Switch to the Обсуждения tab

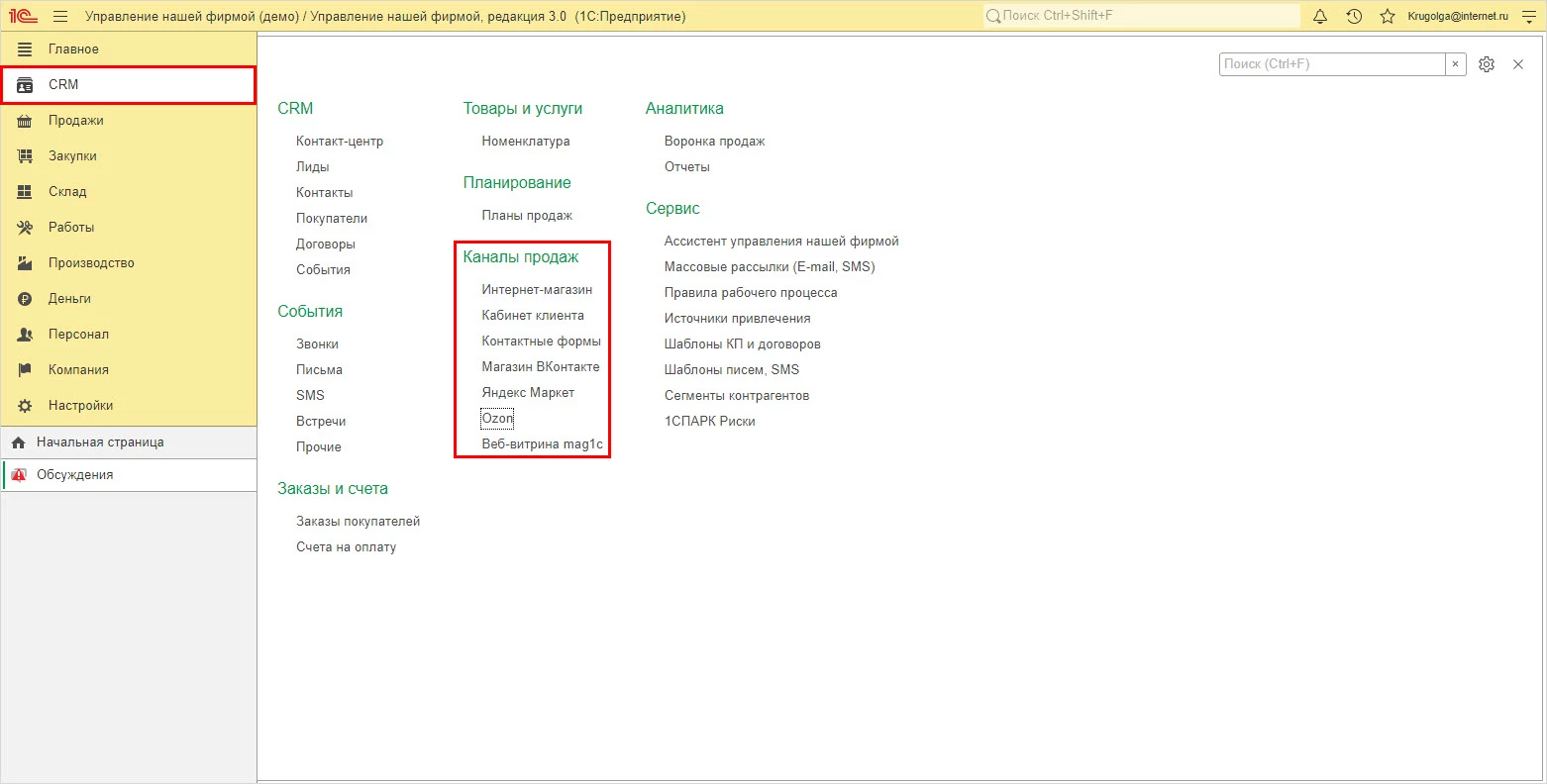click(129, 475)
